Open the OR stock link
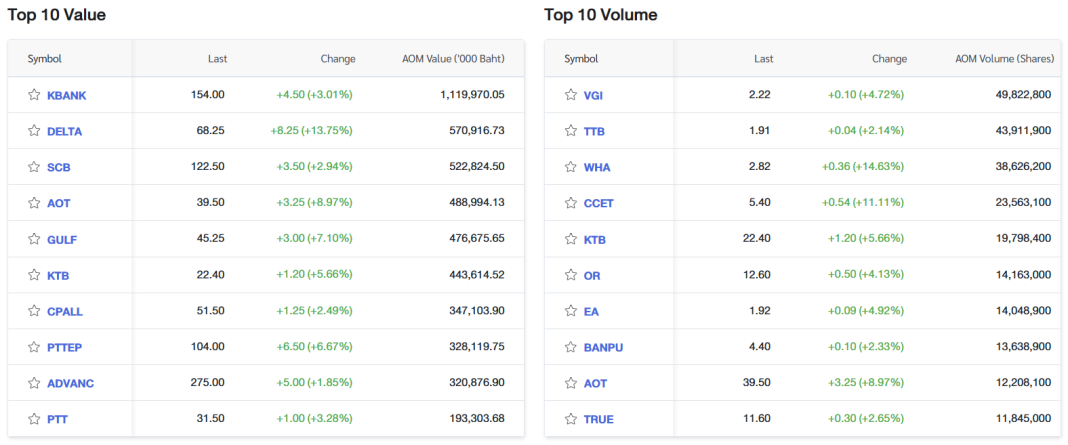Image resolution: width=1068 pixels, height=445 pixels. pyautogui.click(x=592, y=275)
